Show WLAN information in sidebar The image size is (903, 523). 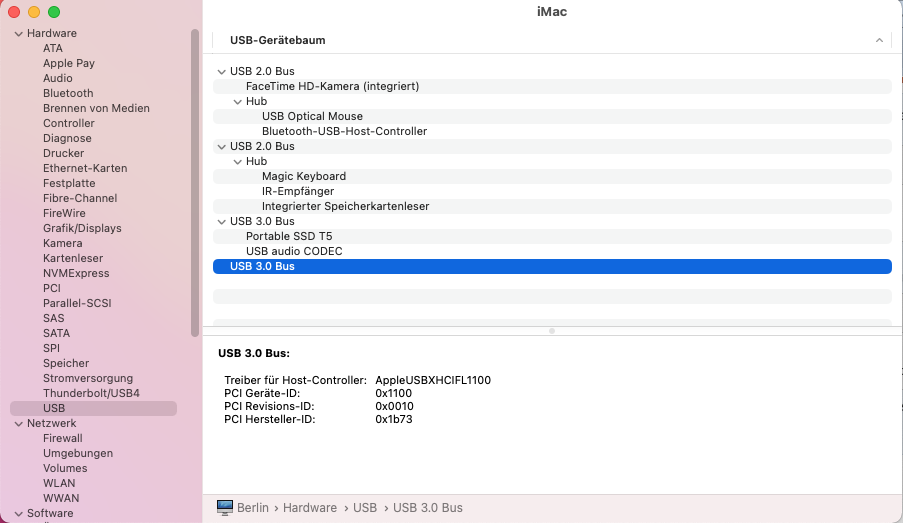[x=59, y=483]
